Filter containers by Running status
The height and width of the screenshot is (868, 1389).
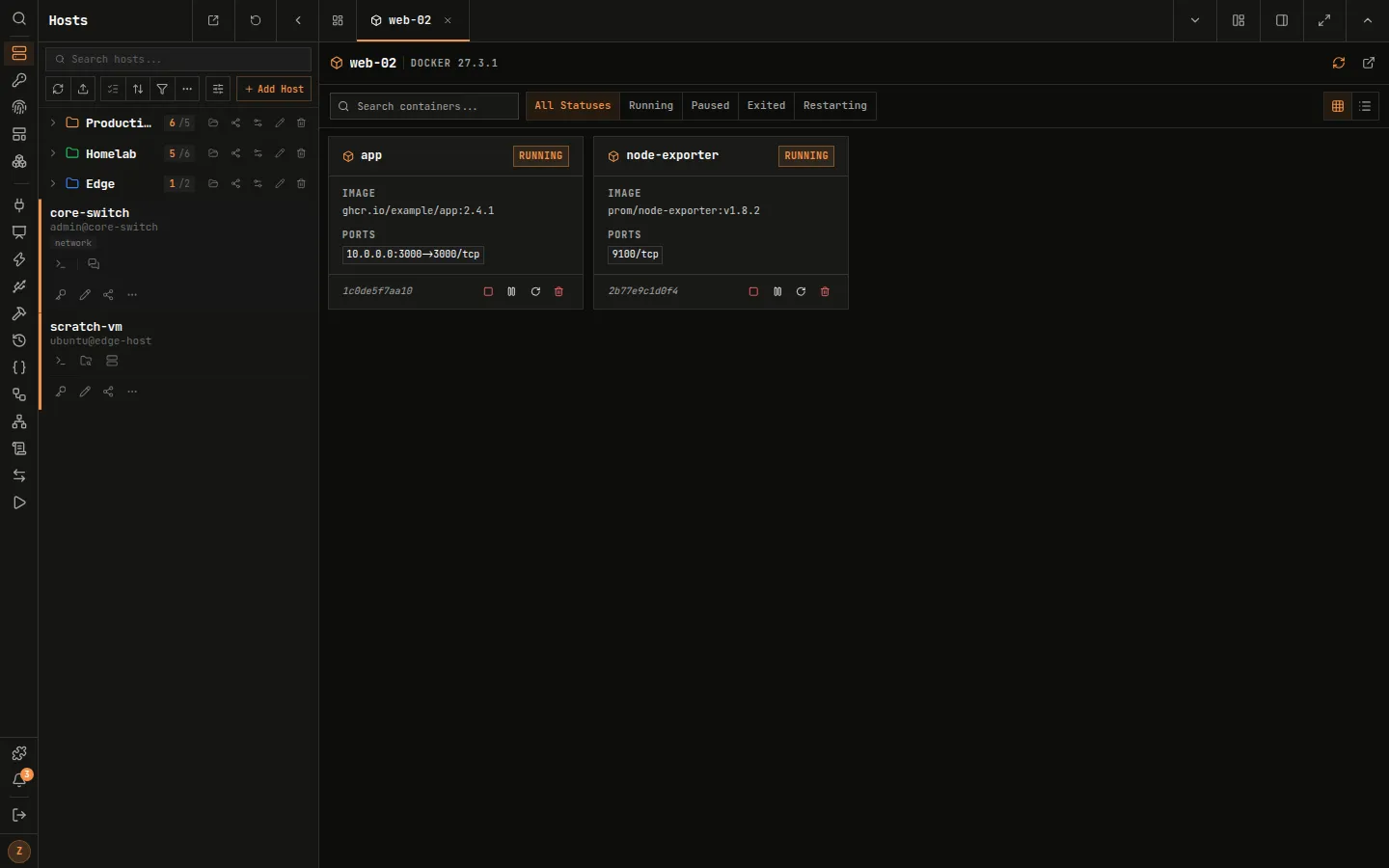pyautogui.click(x=651, y=106)
